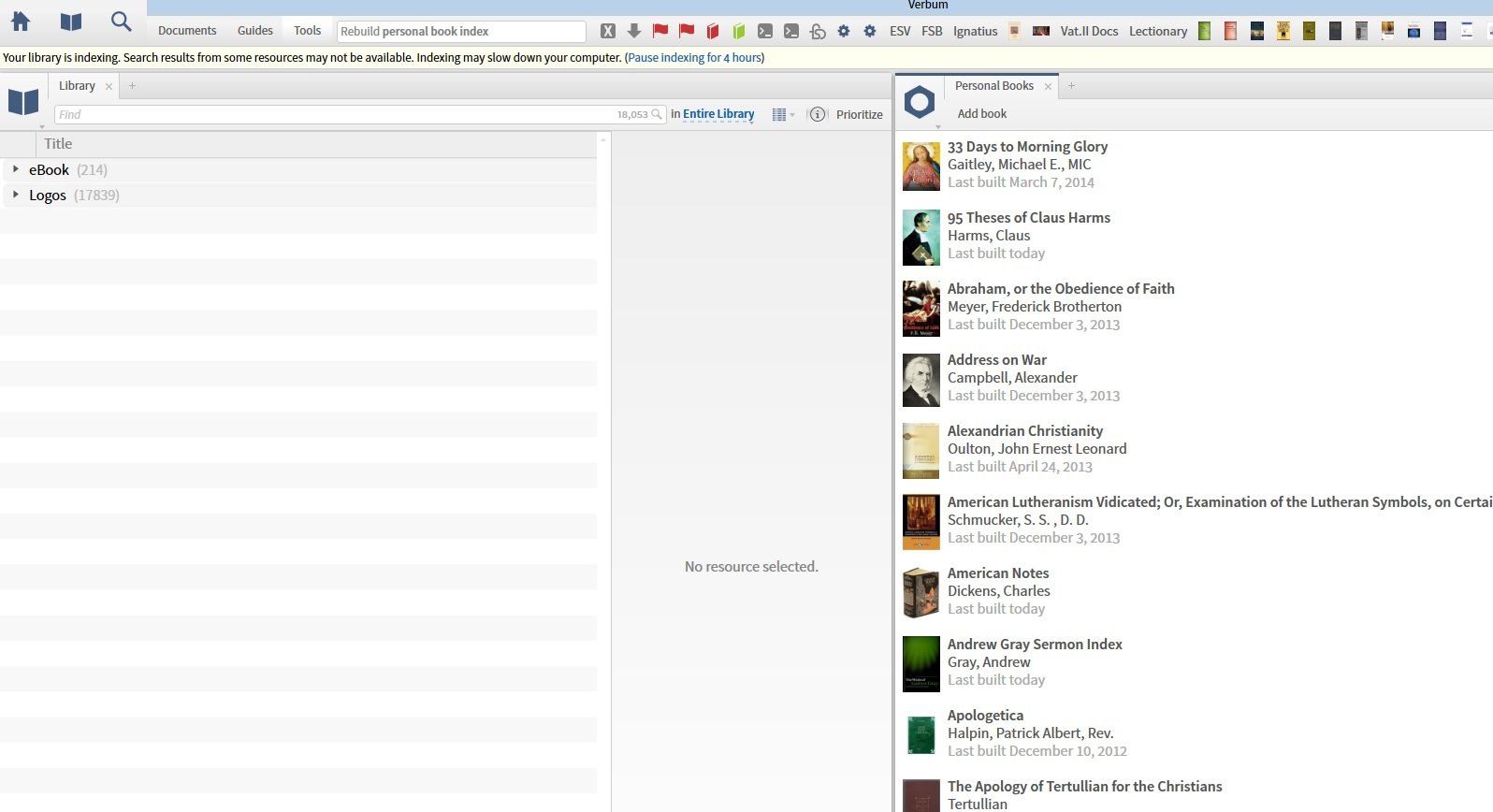Select 33 Days to Morning Glory cover thumbnail
Screen dimensions: 1493x812
pyautogui.click(x=920, y=167)
